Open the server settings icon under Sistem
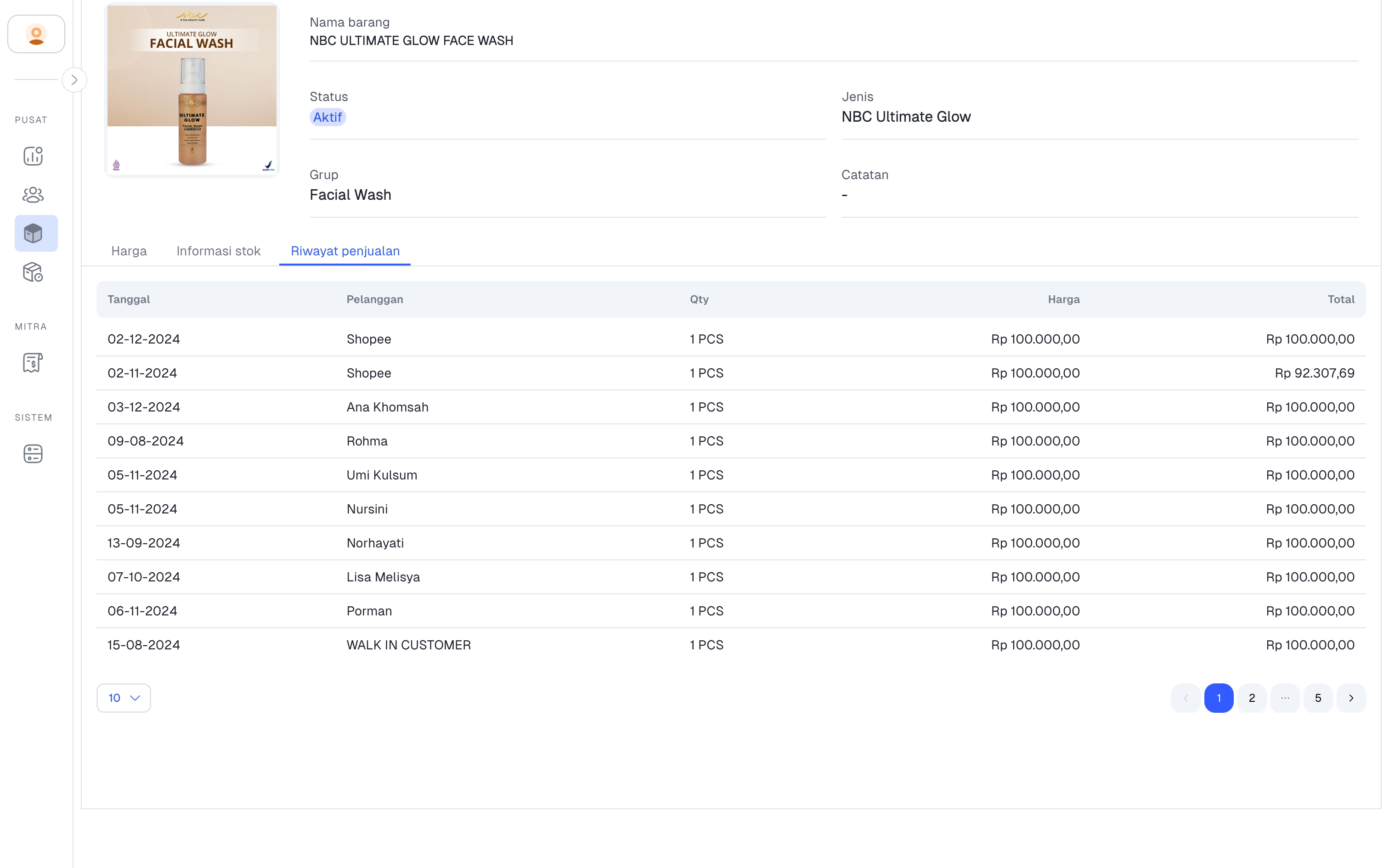The height and width of the screenshot is (868, 1389). pyautogui.click(x=33, y=454)
